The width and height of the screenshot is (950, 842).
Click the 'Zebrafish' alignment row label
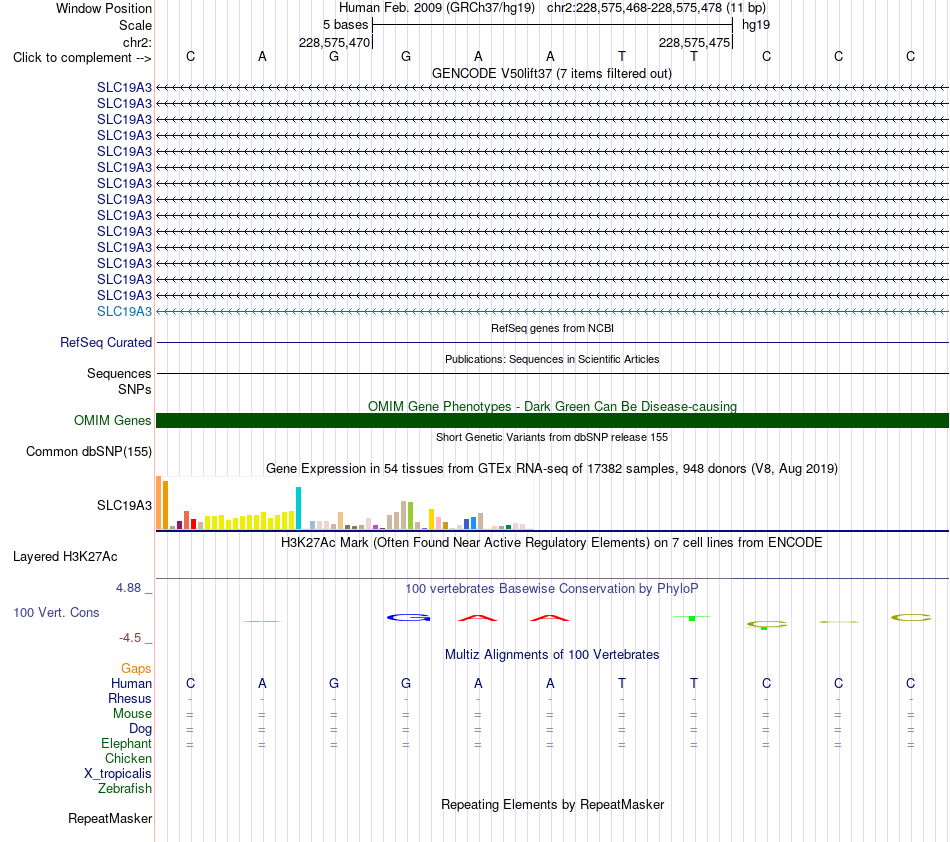tap(125, 789)
